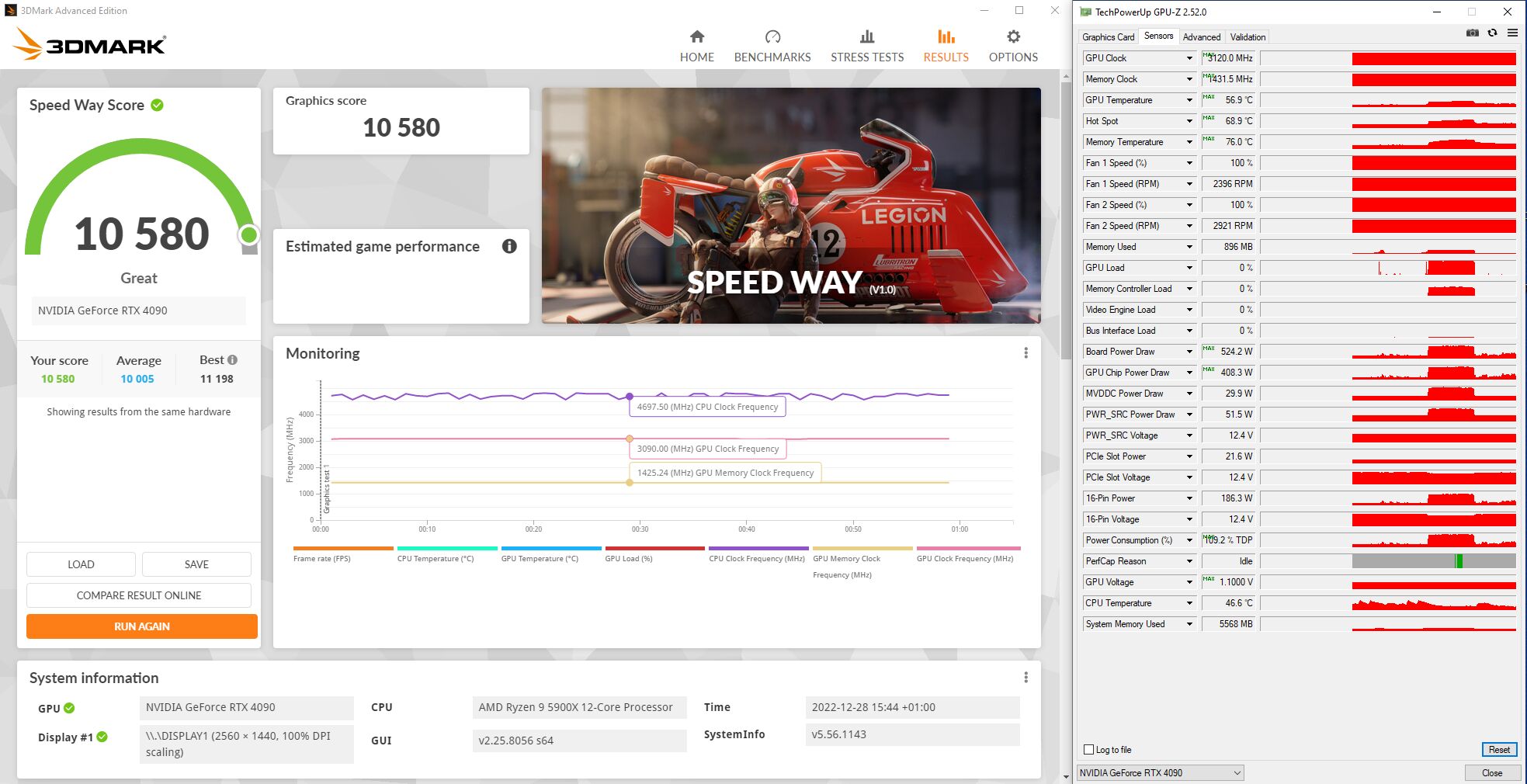Toggle GPU Memory Clock Frequency legend
Viewport: 1527px width, 784px height.
coord(862,562)
